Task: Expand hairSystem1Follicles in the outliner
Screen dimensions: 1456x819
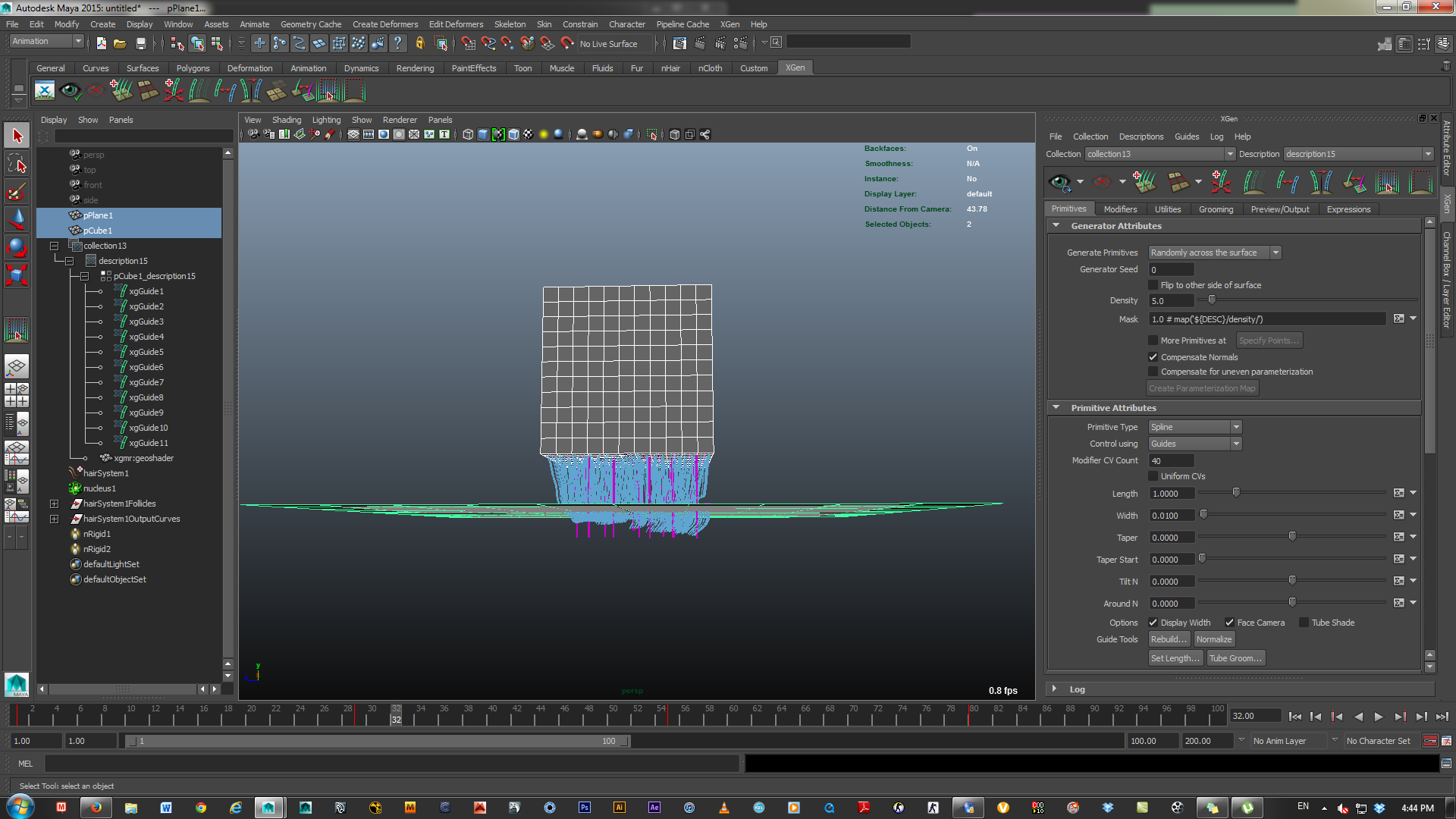Action: point(54,504)
